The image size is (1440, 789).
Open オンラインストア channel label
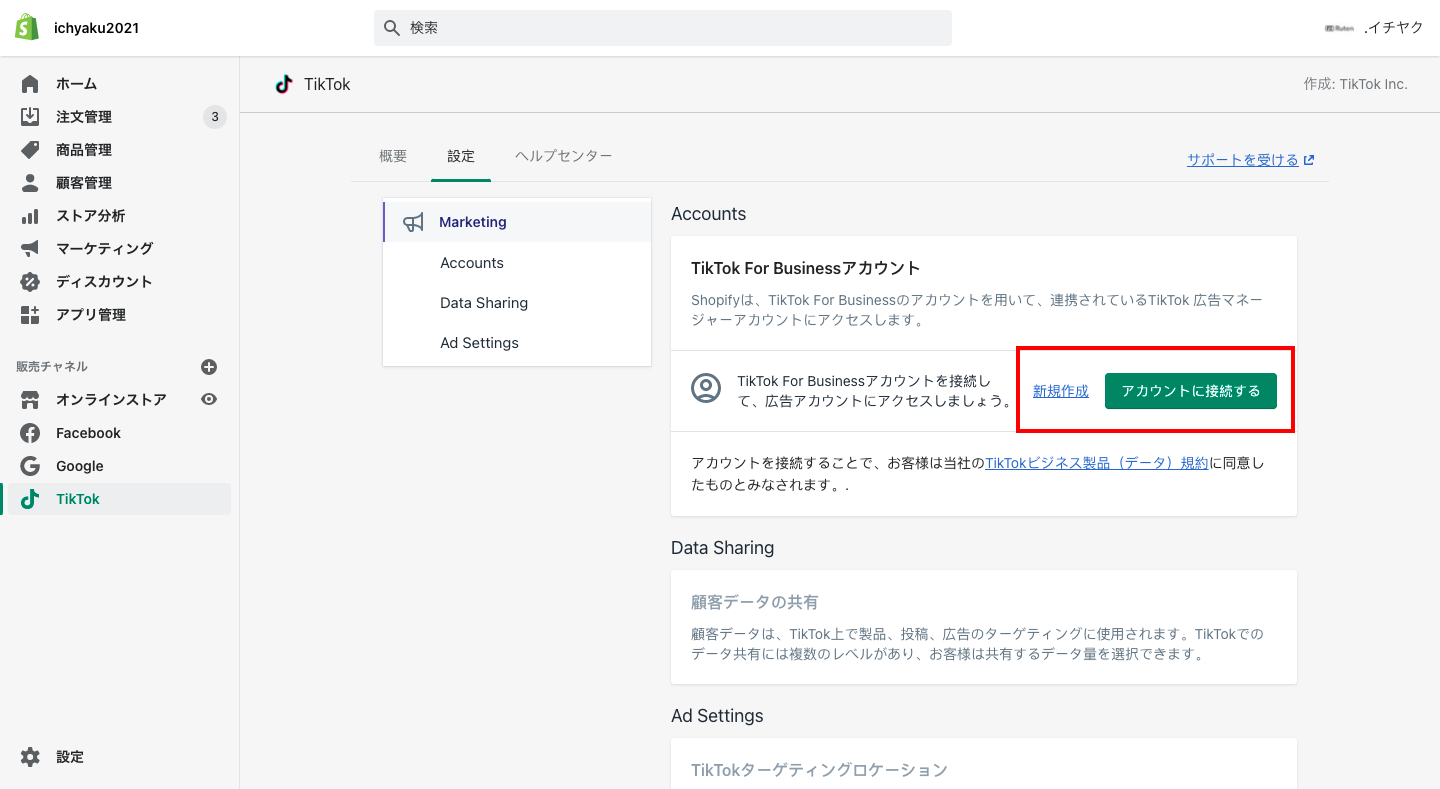click(x=111, y=400)
